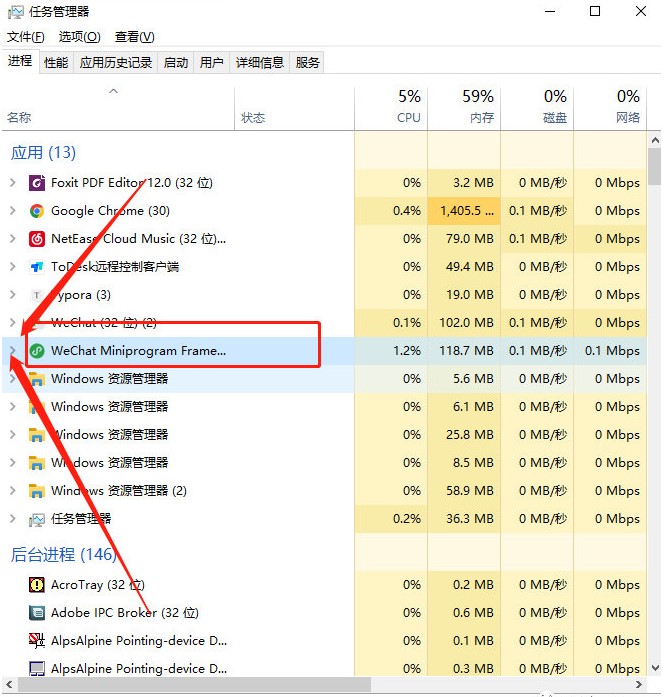Click the vertical scrollbar up arrow
Image resolution: width=665 pixels, height=697 pixels.
[655, 140]
